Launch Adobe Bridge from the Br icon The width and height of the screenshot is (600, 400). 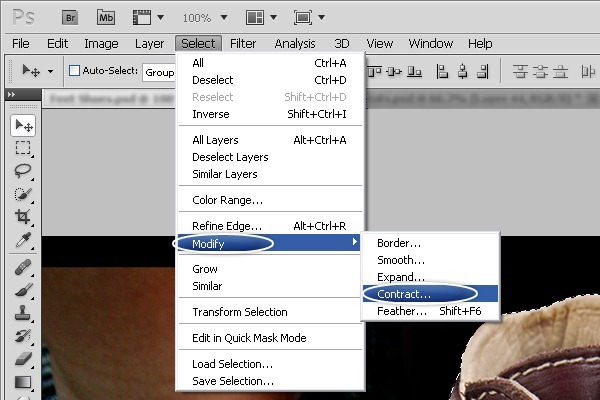click(70, 17)
